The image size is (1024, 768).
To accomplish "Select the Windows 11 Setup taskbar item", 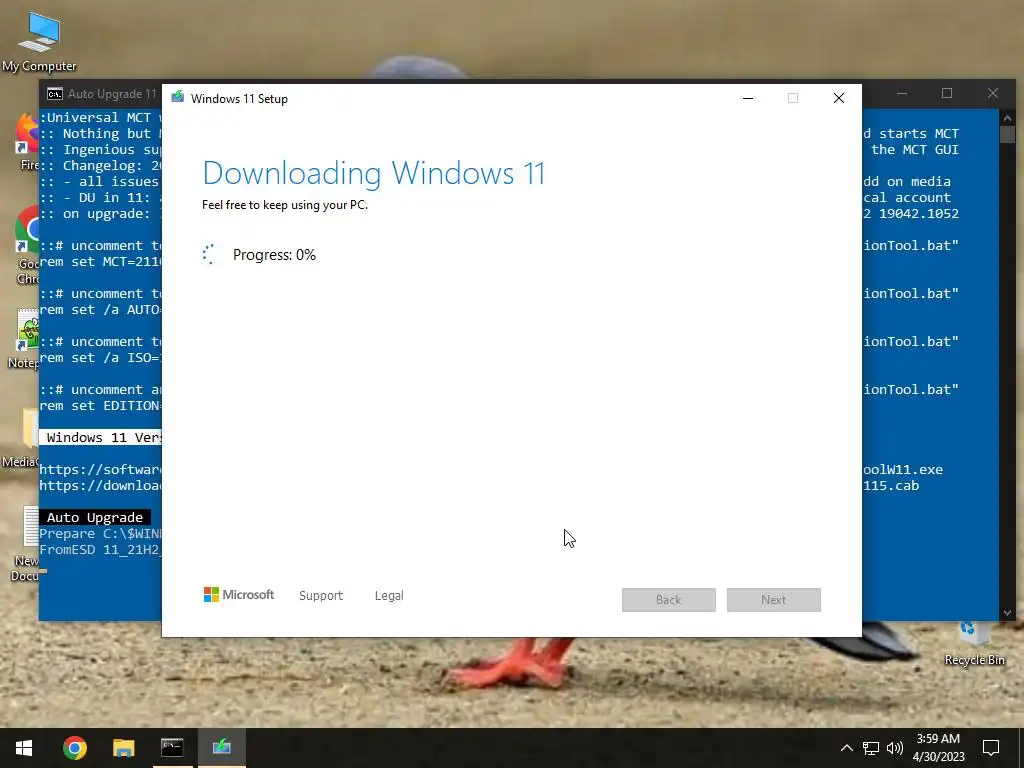I will click(x=221, y=748).
